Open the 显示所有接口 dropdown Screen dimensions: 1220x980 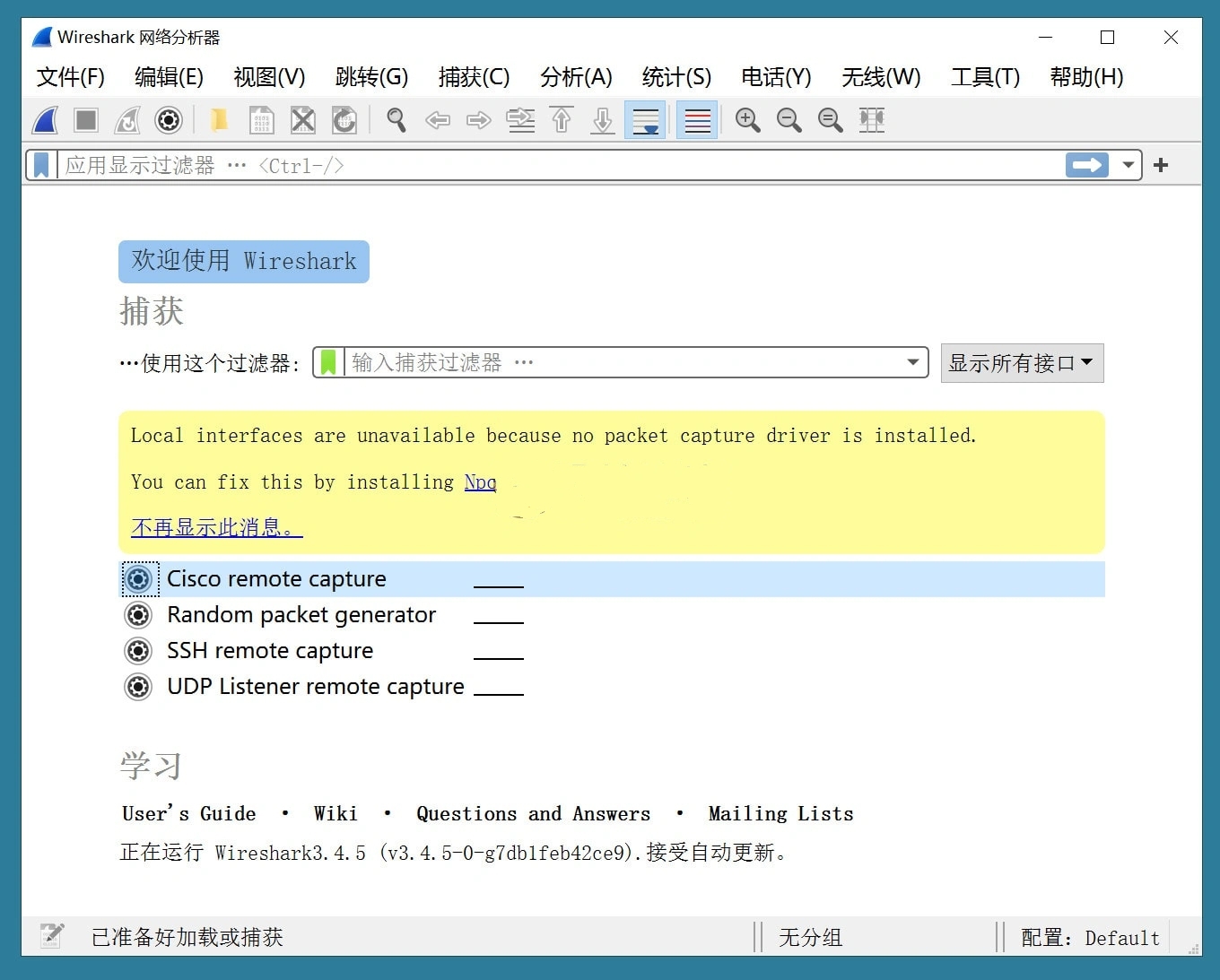[x=1021, y=363]
